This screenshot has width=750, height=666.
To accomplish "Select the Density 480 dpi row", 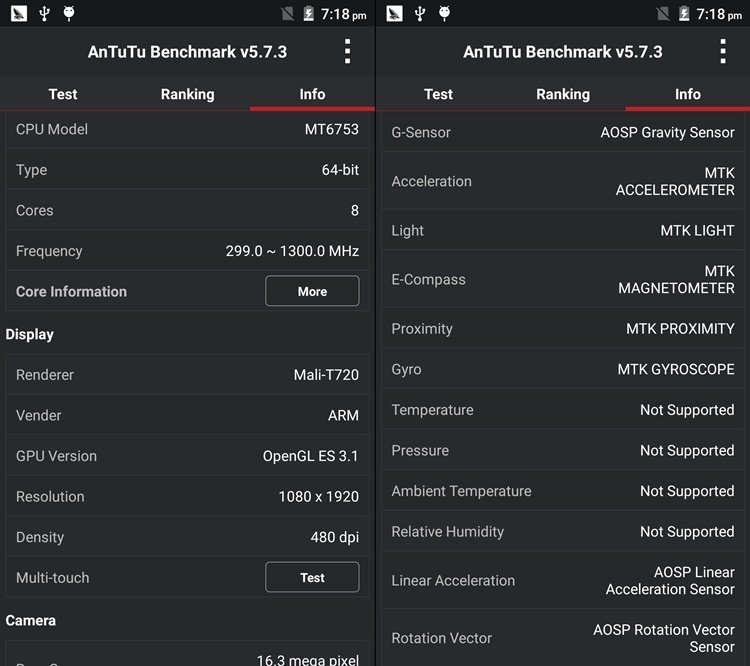I will (x=187, y=537).
